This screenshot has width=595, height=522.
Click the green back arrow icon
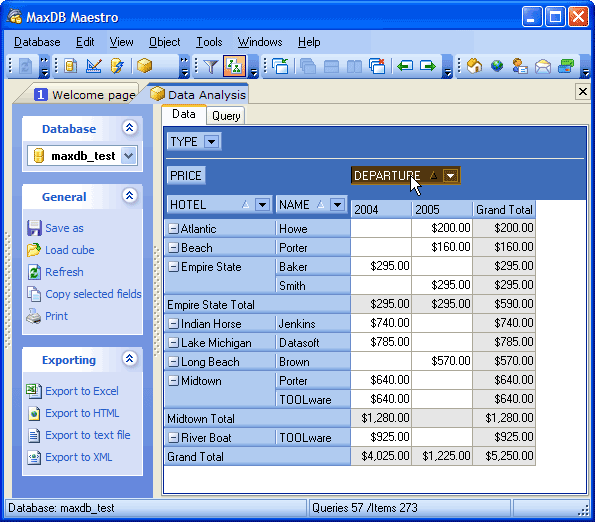click(x=405, y=66)
